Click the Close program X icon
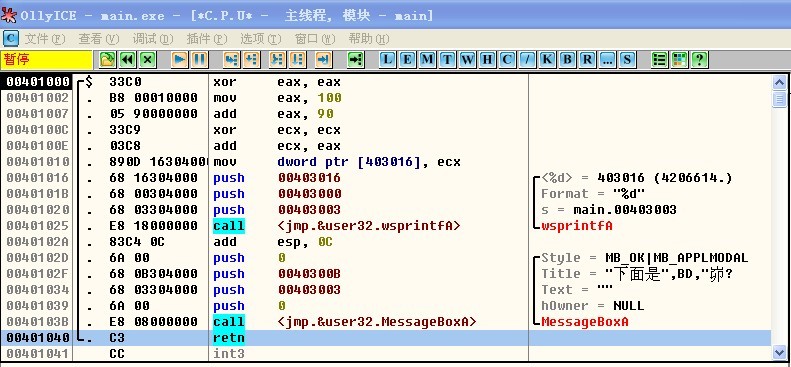Image resolution: width=791 pixels, height=367 pixels. pos(147,60)
